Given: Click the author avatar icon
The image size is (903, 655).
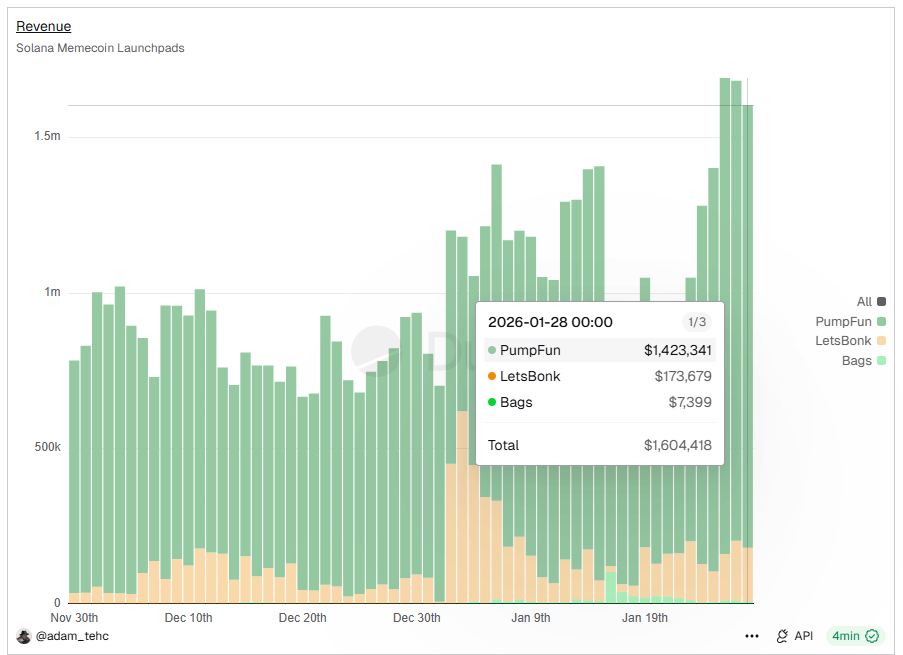Looking at the screenshot, I should (24, 636).
